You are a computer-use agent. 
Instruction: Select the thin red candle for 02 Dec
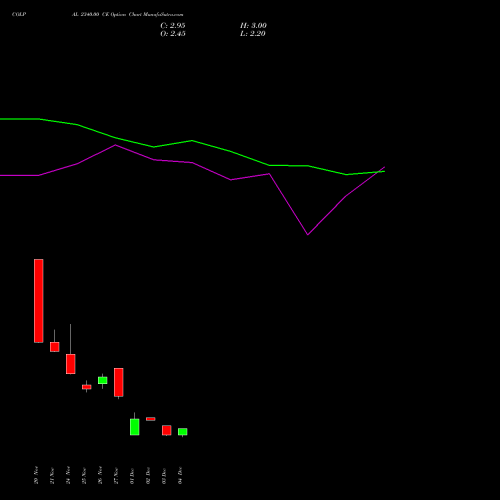click(151, 419)
